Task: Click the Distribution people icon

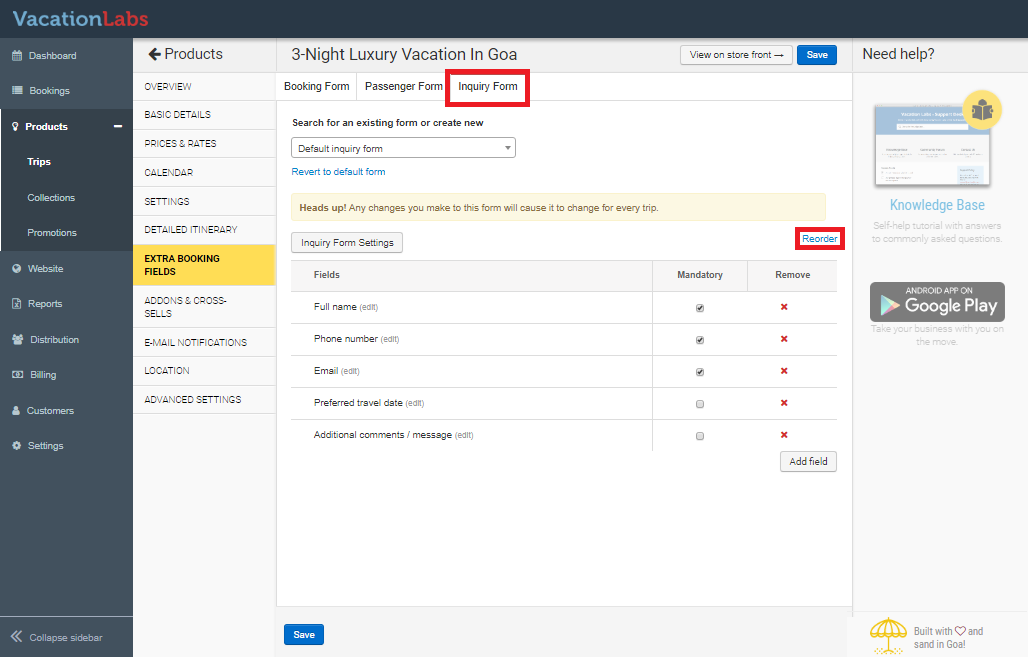Action: [x=17, y=340]
